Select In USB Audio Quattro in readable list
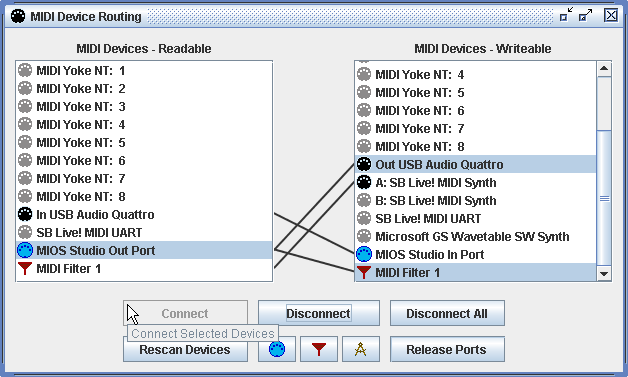The height and width of the screenshot is (377, 628). pos(144,215)
